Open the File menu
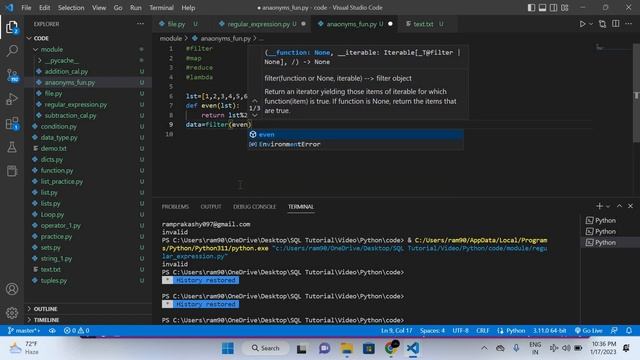The height and width of the screenshot is (360, 640). pos(26,8)
